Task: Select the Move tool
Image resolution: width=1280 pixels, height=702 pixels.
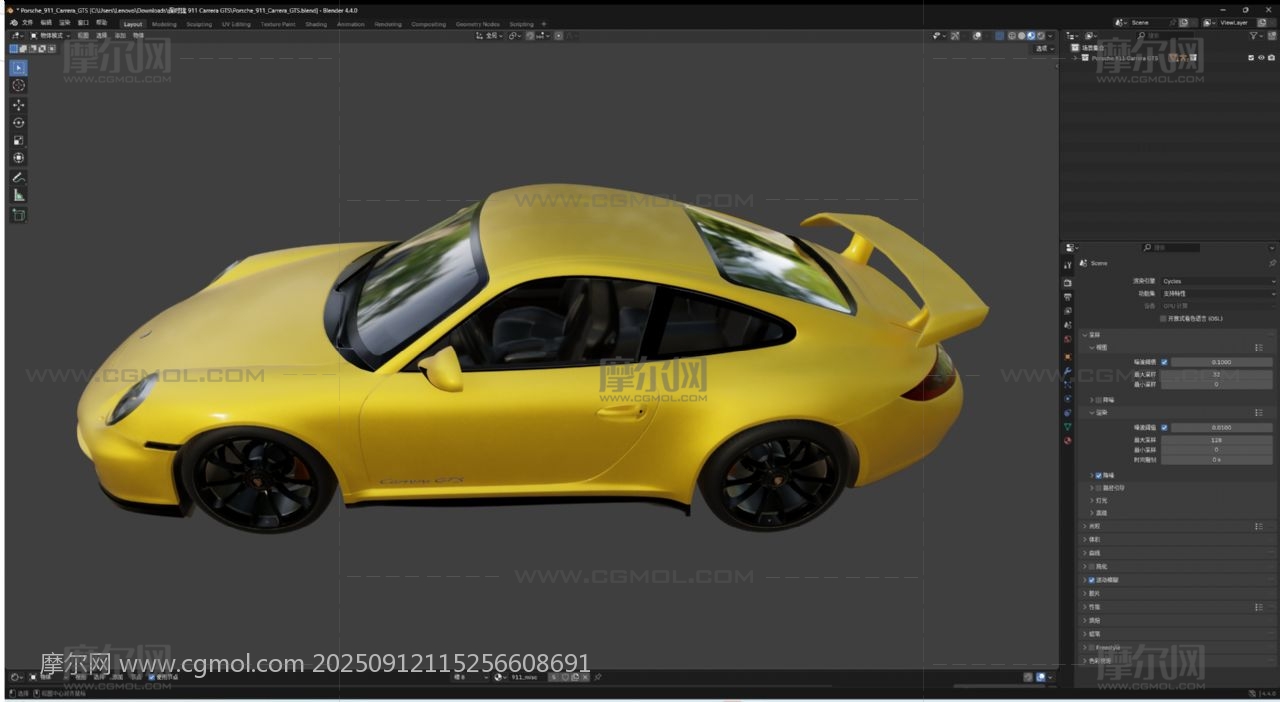Action: (x=19, y=104)
